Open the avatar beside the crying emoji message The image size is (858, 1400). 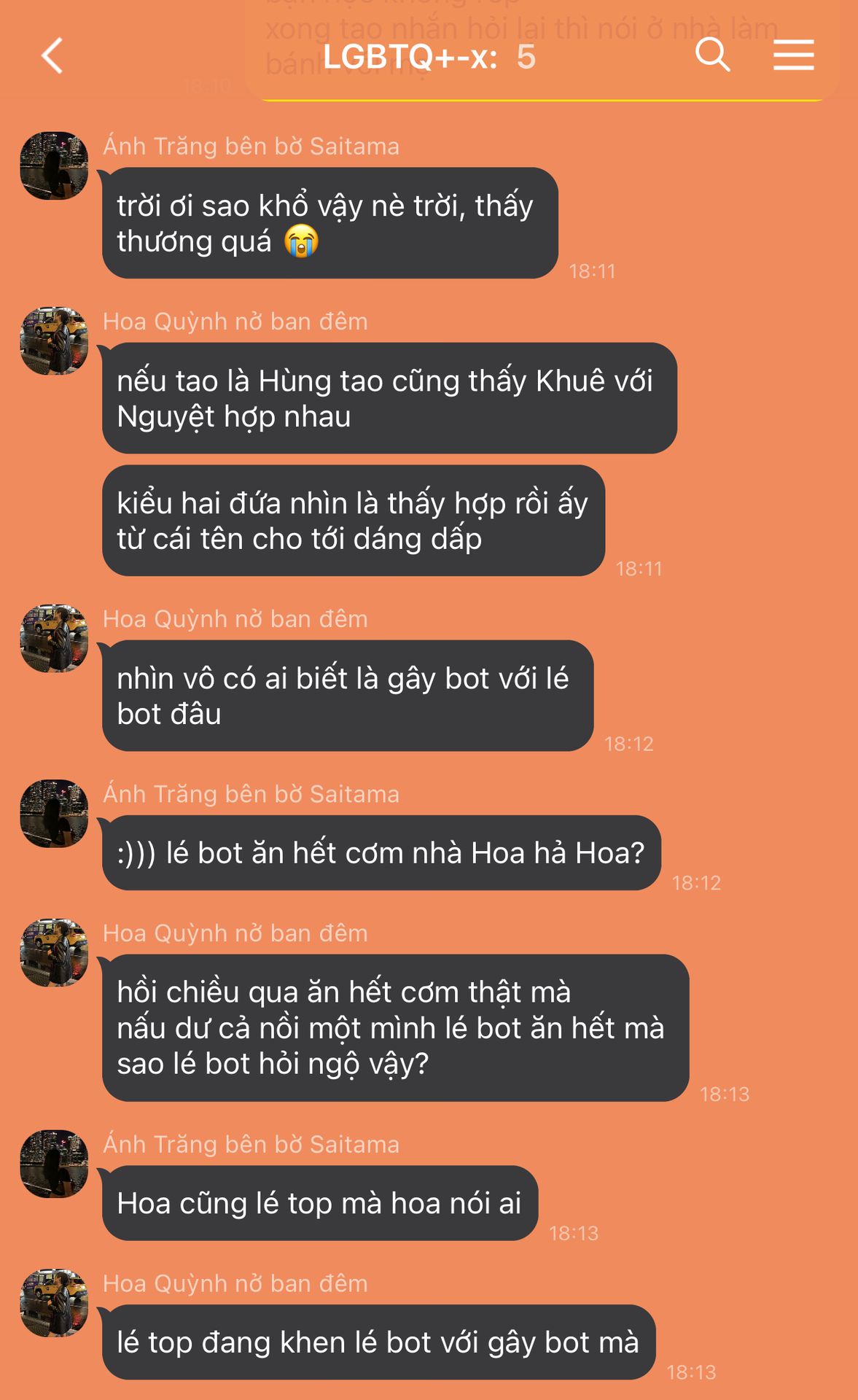54,166
